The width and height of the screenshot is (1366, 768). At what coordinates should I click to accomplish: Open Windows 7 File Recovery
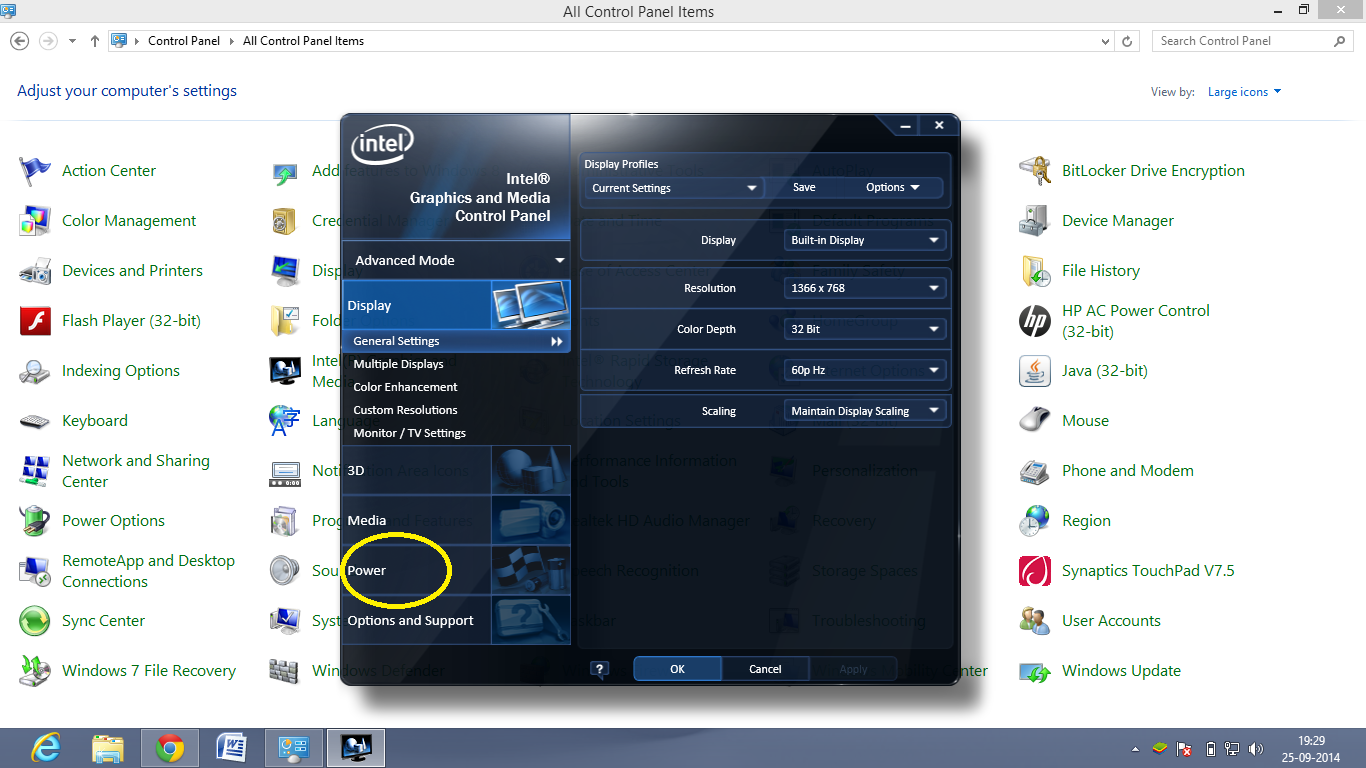pos(127,671)
